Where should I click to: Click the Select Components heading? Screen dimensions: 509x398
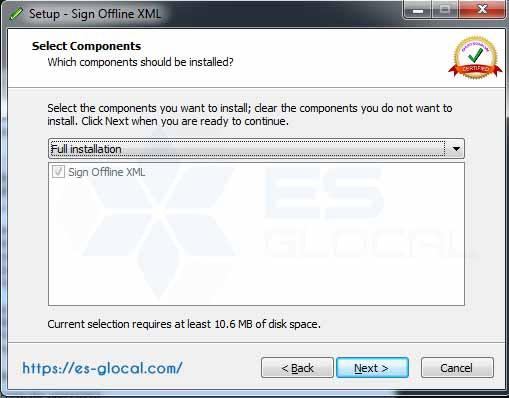tap(86, 46)
